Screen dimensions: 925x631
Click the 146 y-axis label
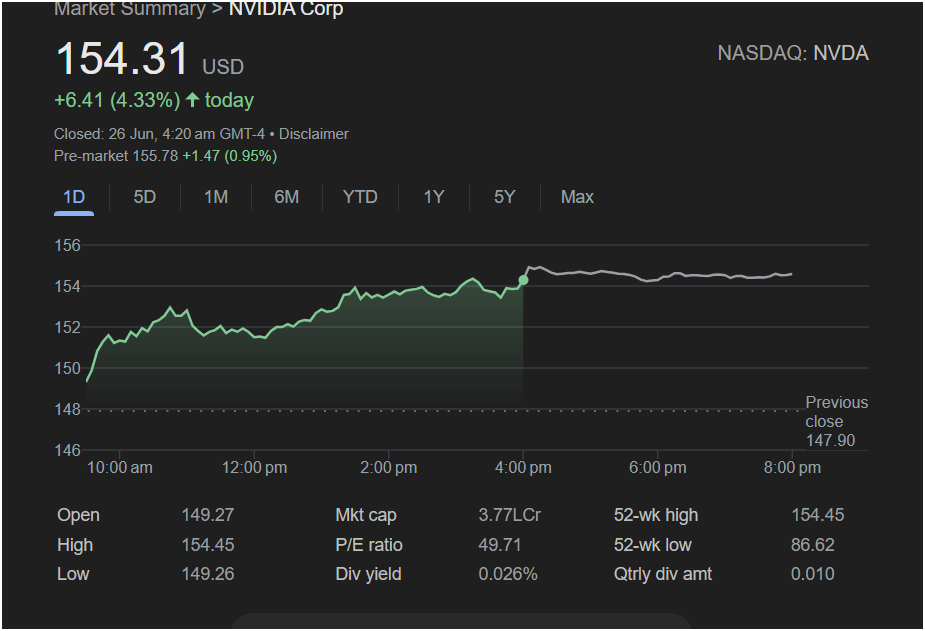click(67, 451)
